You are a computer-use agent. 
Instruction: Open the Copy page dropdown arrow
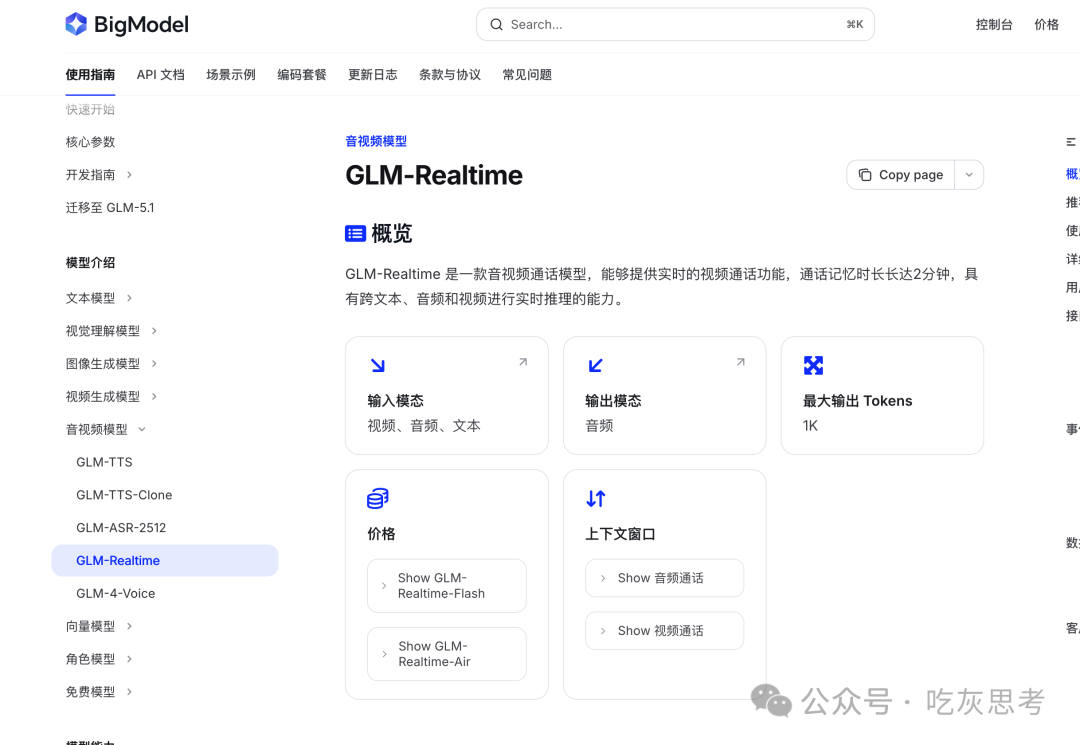969,175
